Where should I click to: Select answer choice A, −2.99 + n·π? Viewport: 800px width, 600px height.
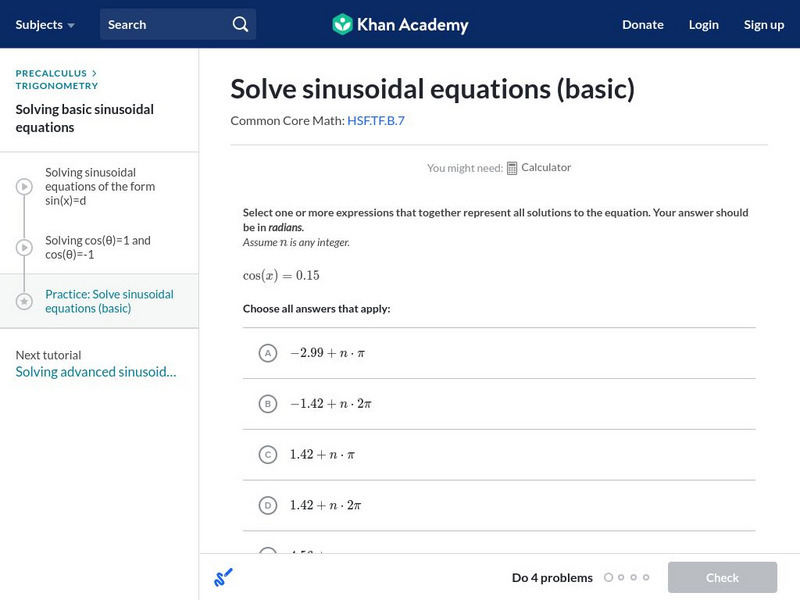click(267, 353)
